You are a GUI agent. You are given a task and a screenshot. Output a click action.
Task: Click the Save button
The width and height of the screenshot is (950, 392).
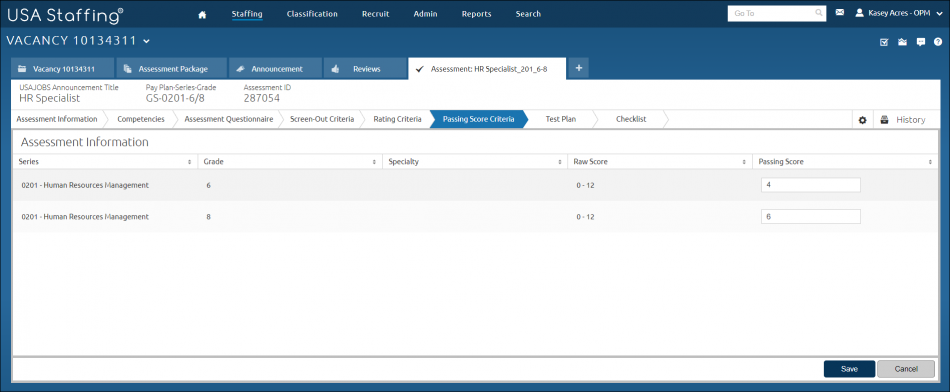click(849, 369)
